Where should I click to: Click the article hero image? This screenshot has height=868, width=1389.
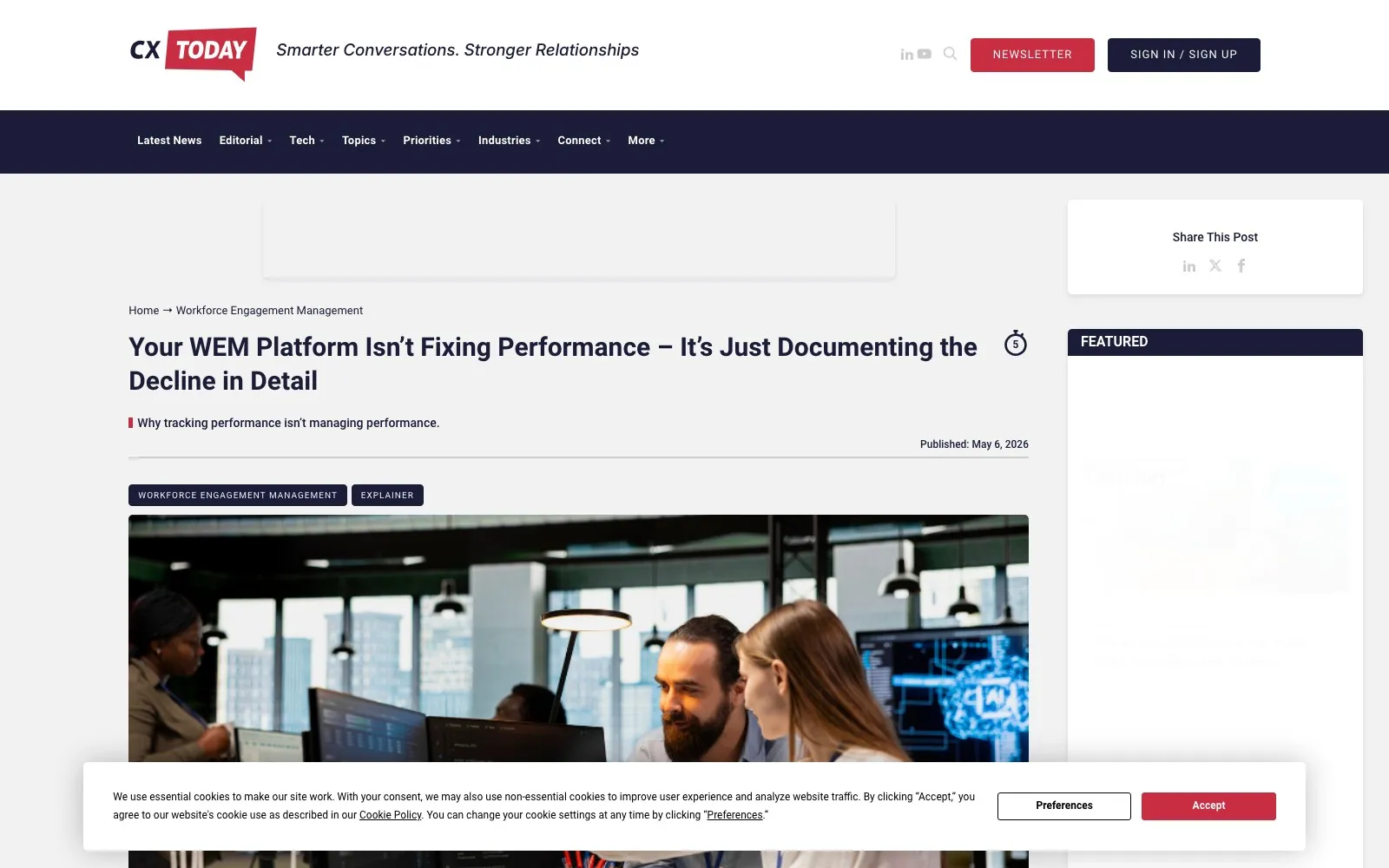tap(578, 638)
